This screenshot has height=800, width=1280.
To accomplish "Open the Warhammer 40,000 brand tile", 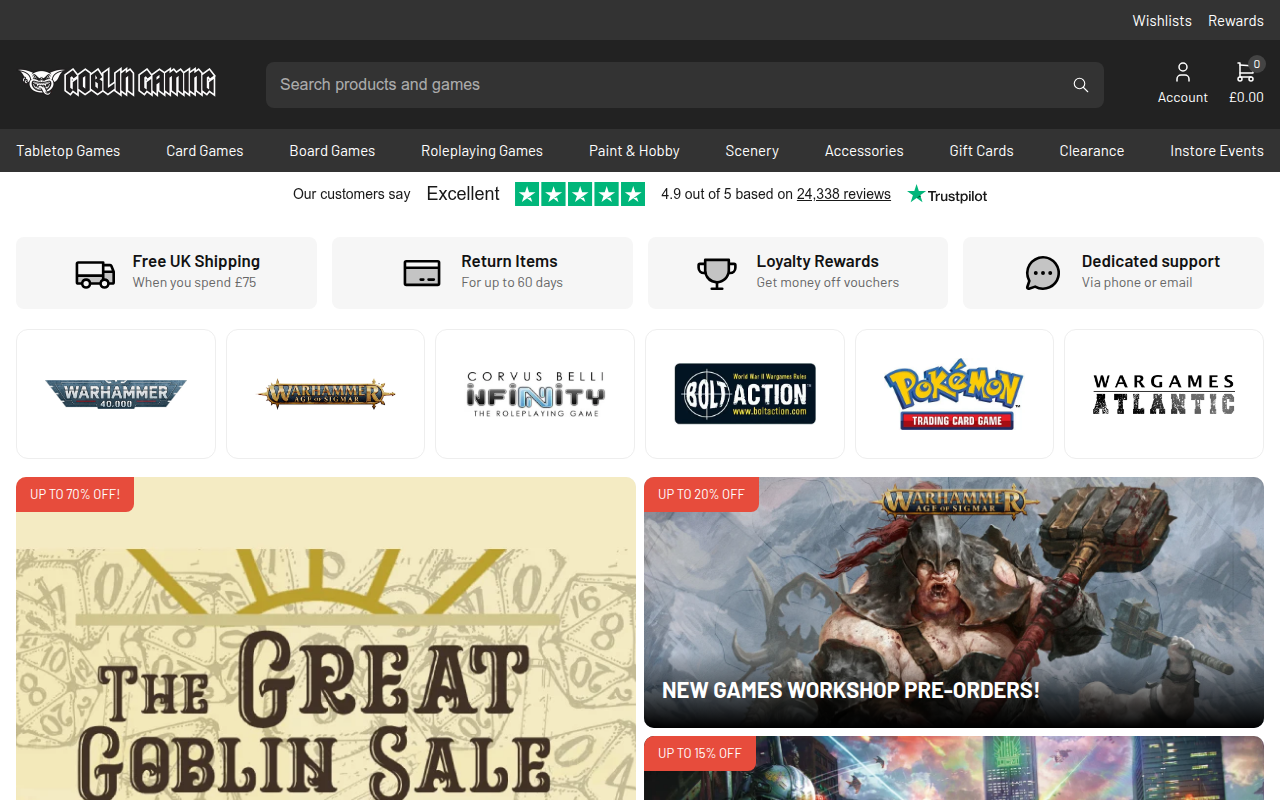I will point(116,394).
